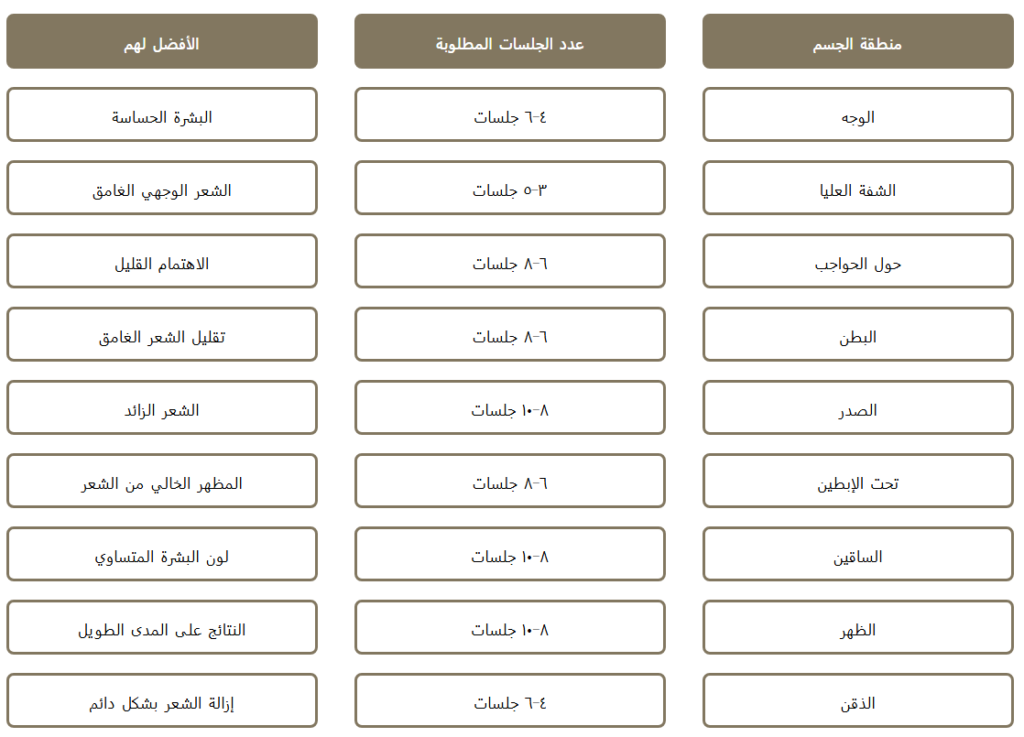The image size is (1024, 737).
Task: Pick the تحت الإبطين cell
Action: (857, 481)
